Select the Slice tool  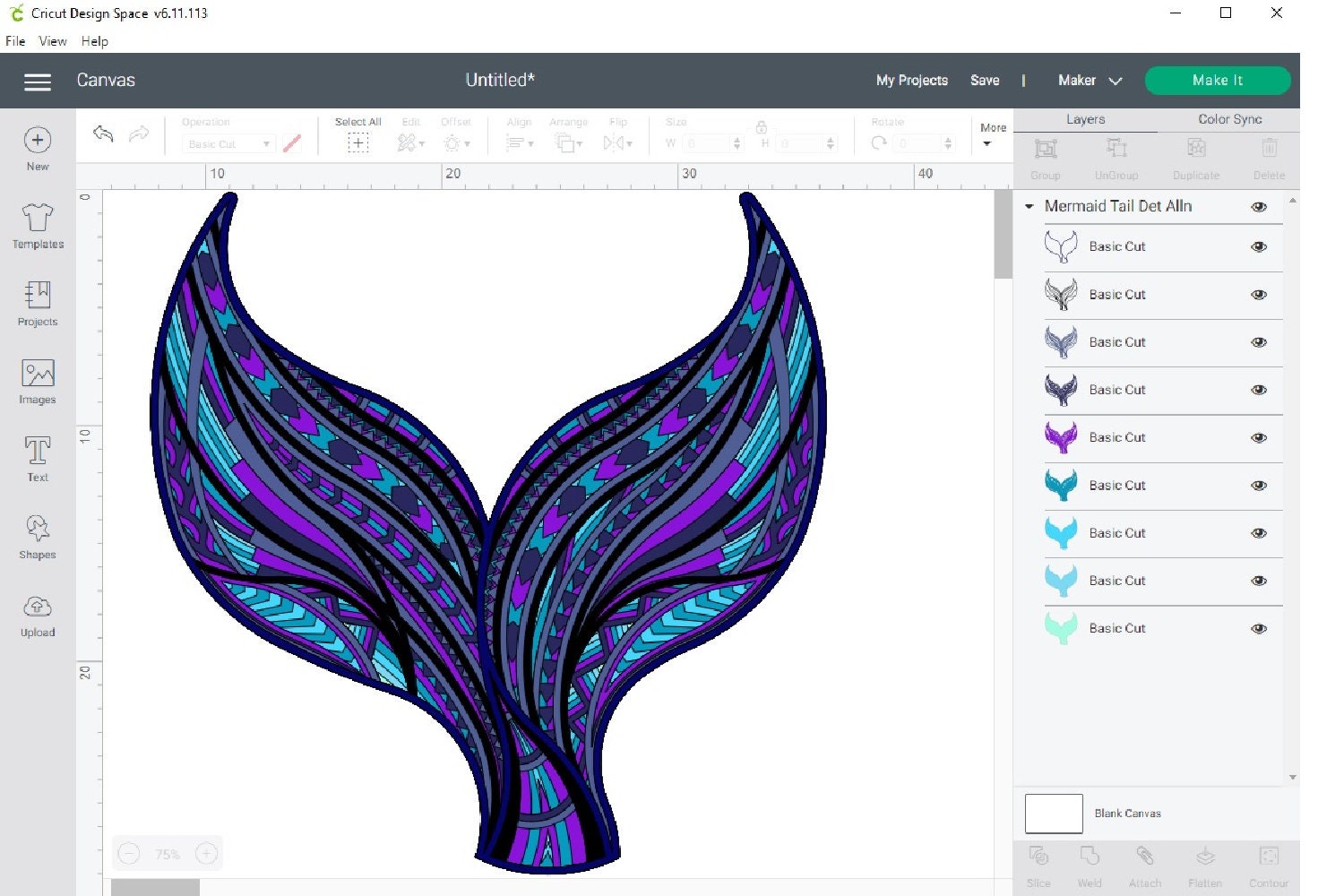click(1038, 862)
